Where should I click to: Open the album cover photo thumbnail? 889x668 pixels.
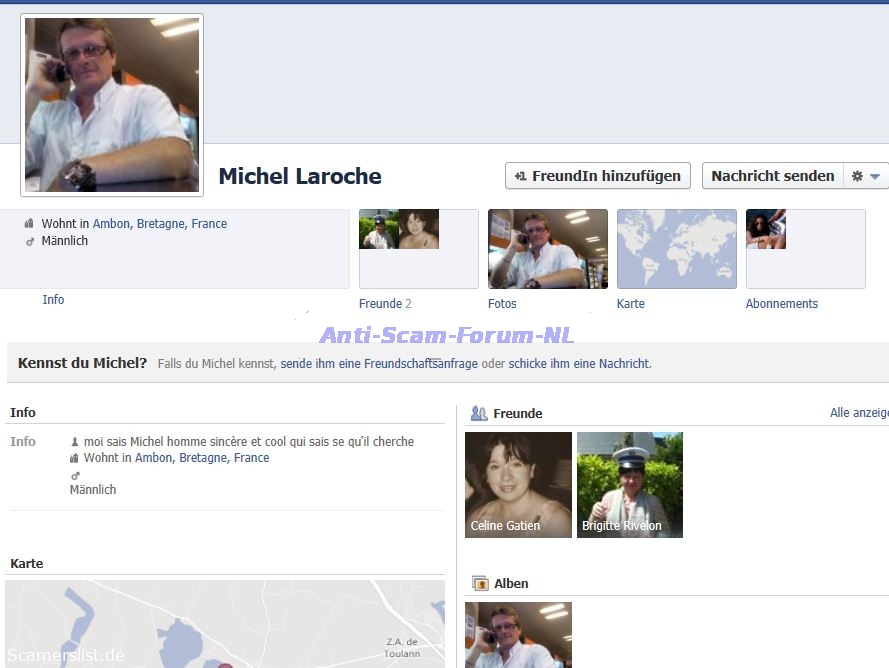tap(518, 634)
